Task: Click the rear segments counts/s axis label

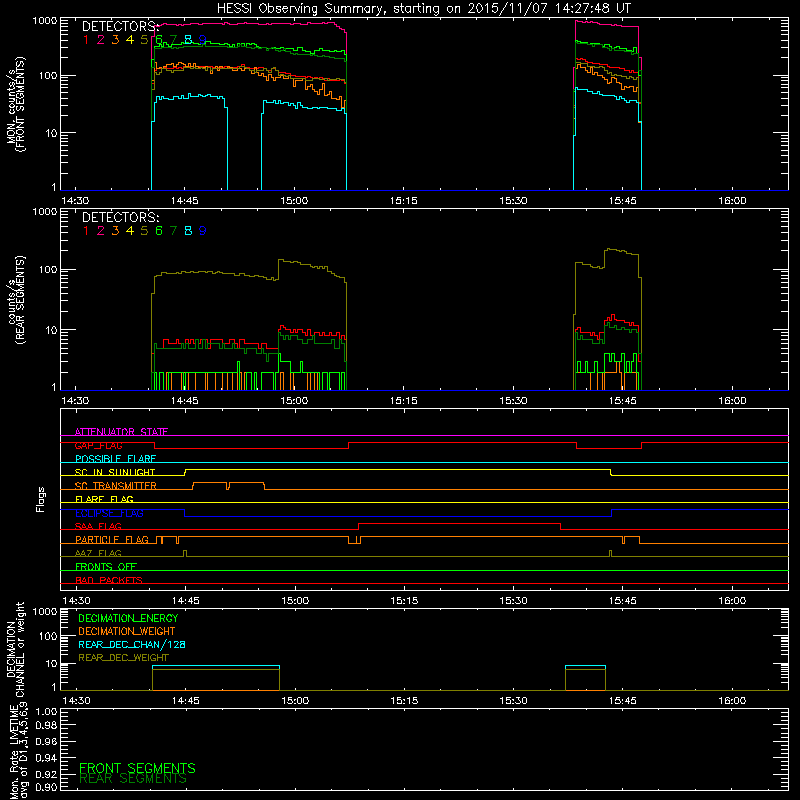Action: 15,300
